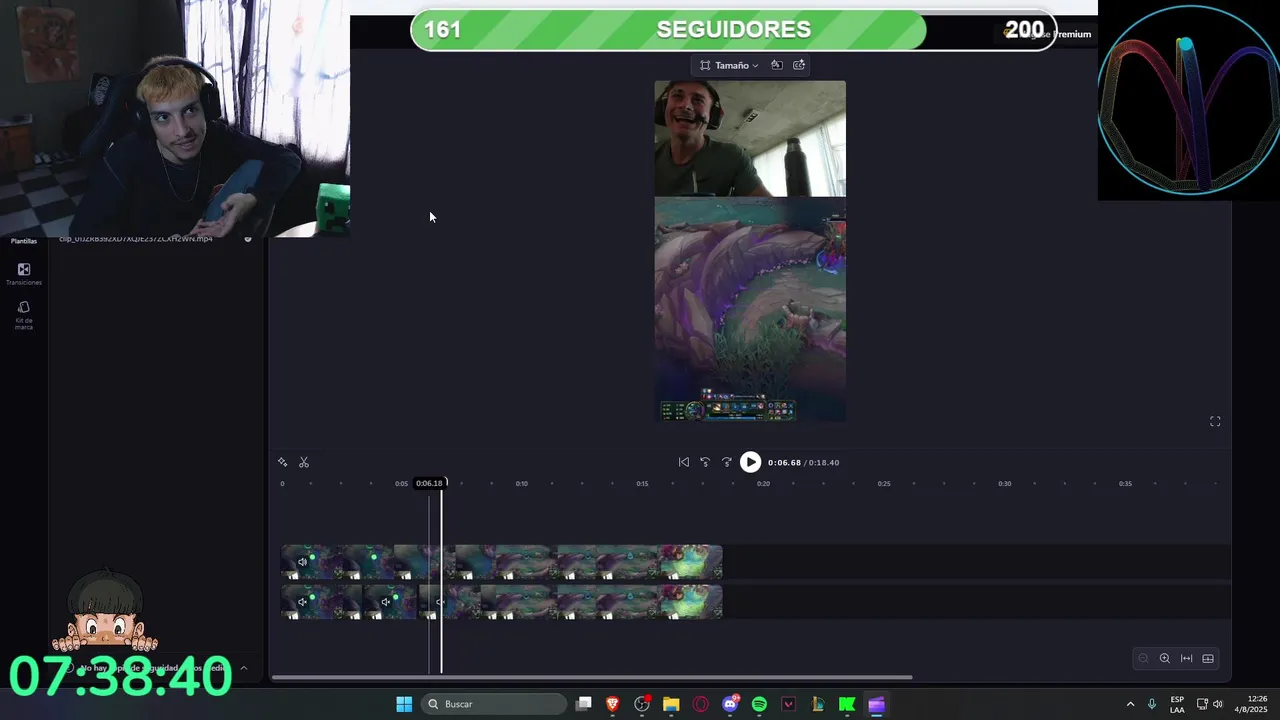The width and height of the screenshot is (1280, 720).
Task: Open the volume tray control
Action: pyautogui.click(x=1218, y=704)
